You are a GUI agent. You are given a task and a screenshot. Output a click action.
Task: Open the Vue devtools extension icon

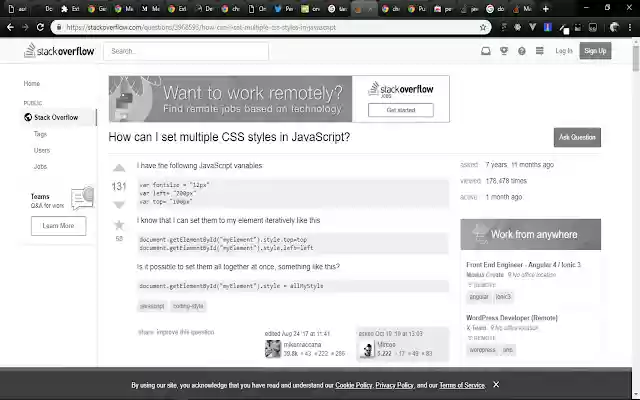coord(532,27)
